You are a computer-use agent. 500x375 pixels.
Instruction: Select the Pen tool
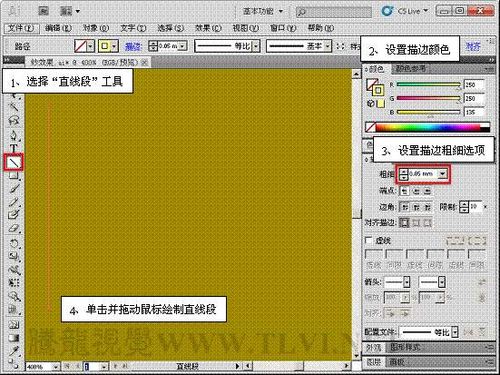[13, 135]
